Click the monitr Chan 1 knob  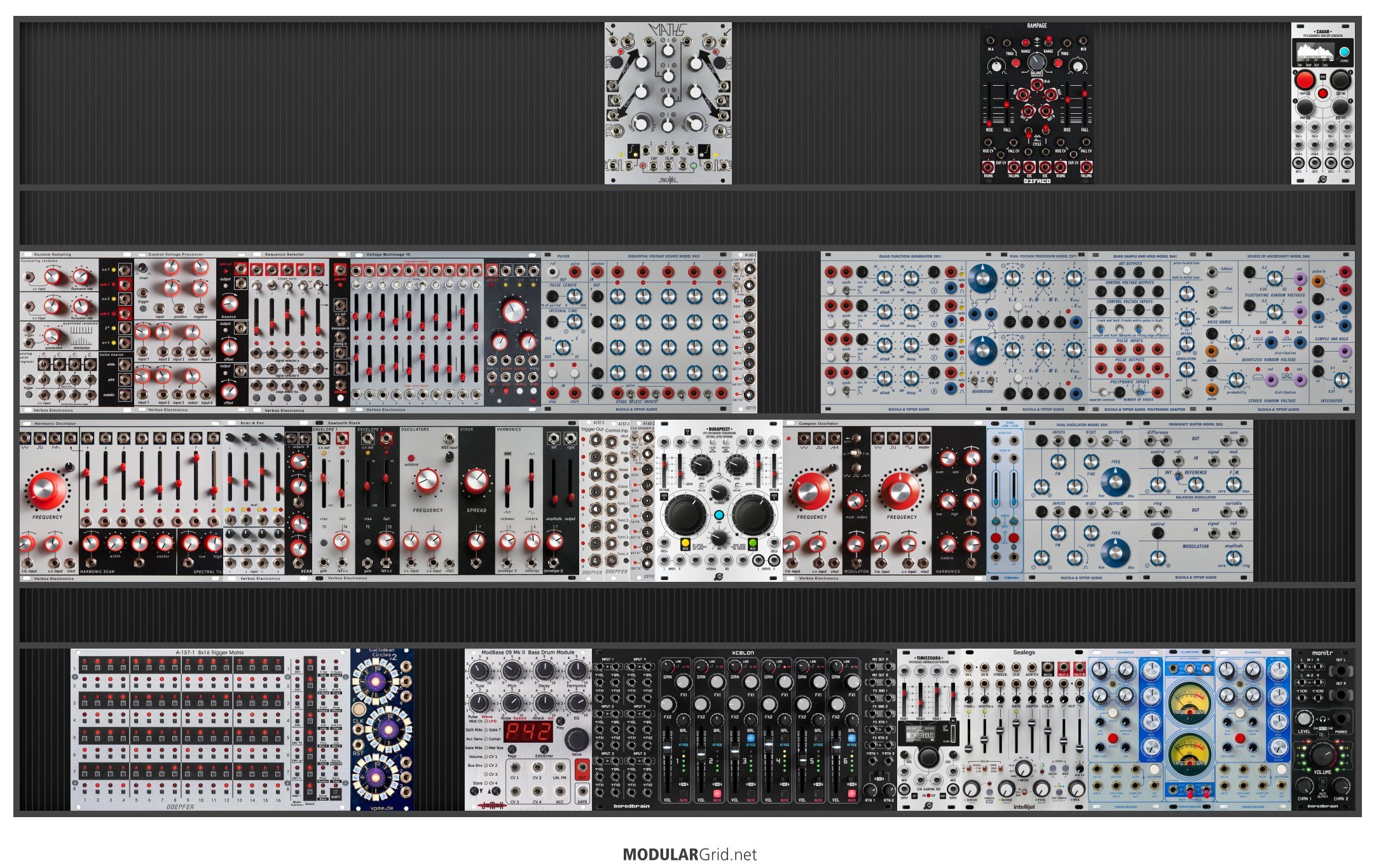pos(1304,786)
